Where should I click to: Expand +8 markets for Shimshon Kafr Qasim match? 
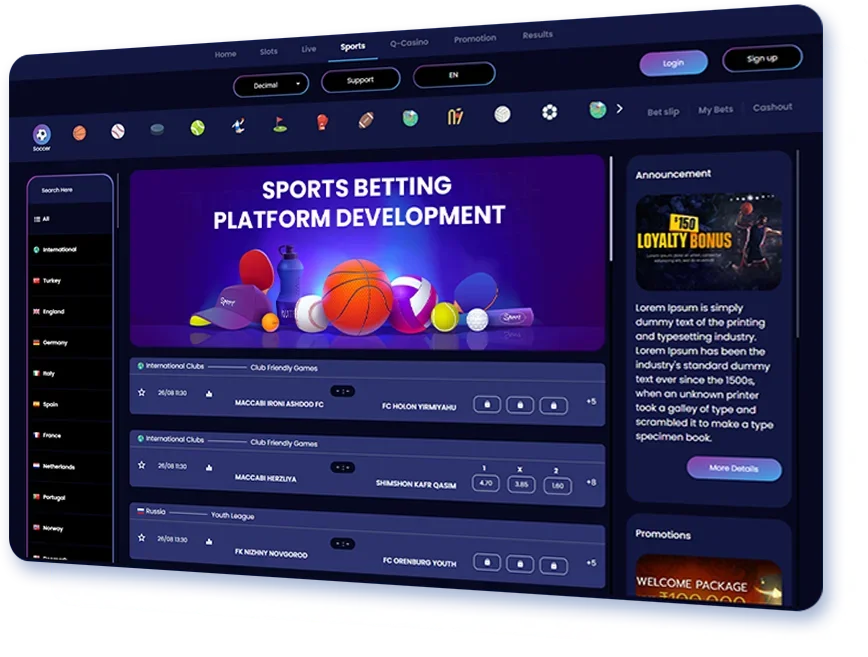[x=591, y=482]
